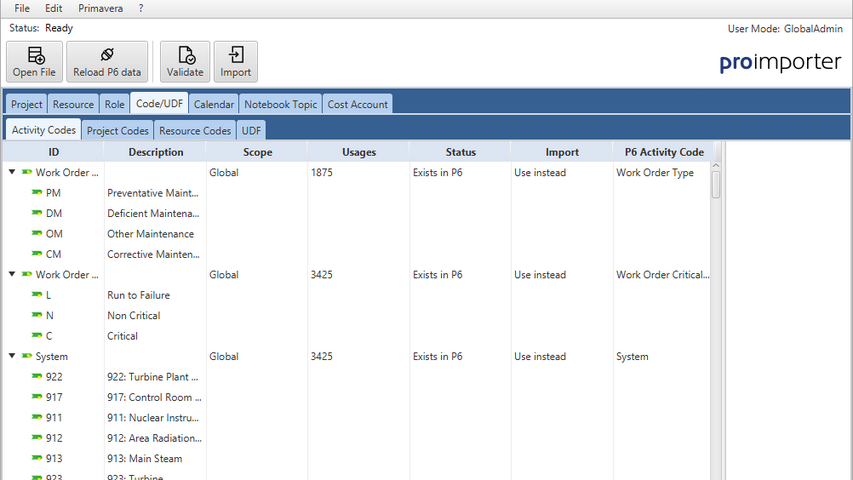Click the green icon beside code C

[x=37, y=336]
